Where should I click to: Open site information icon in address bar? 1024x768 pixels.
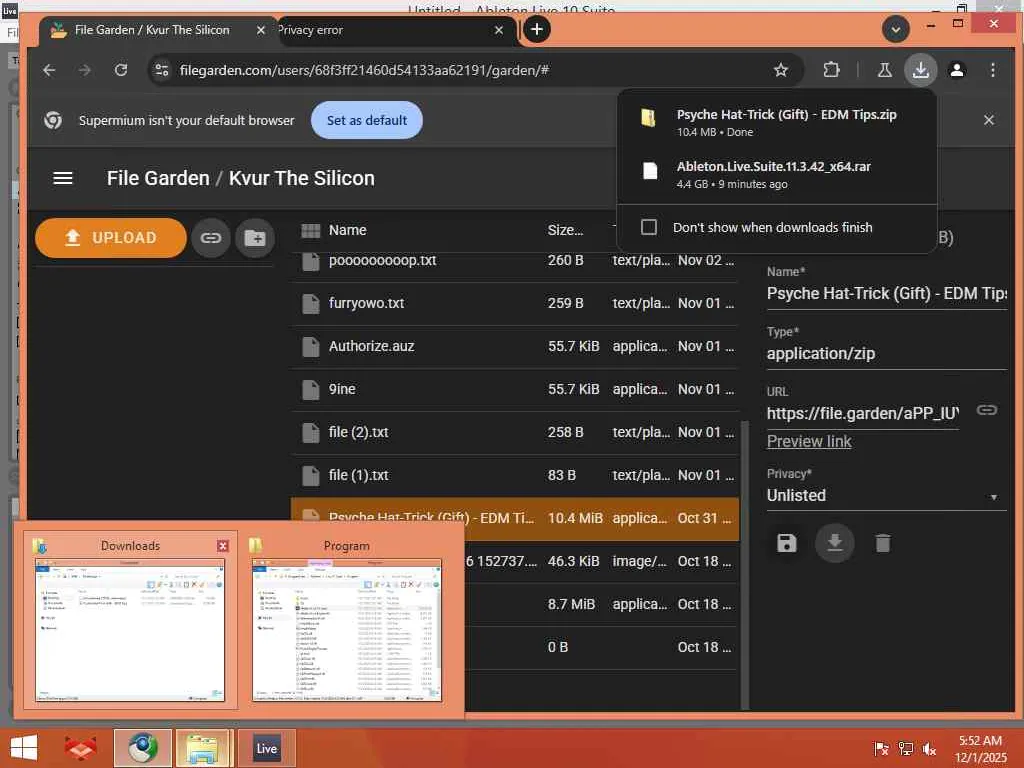[x=162, y=70]
